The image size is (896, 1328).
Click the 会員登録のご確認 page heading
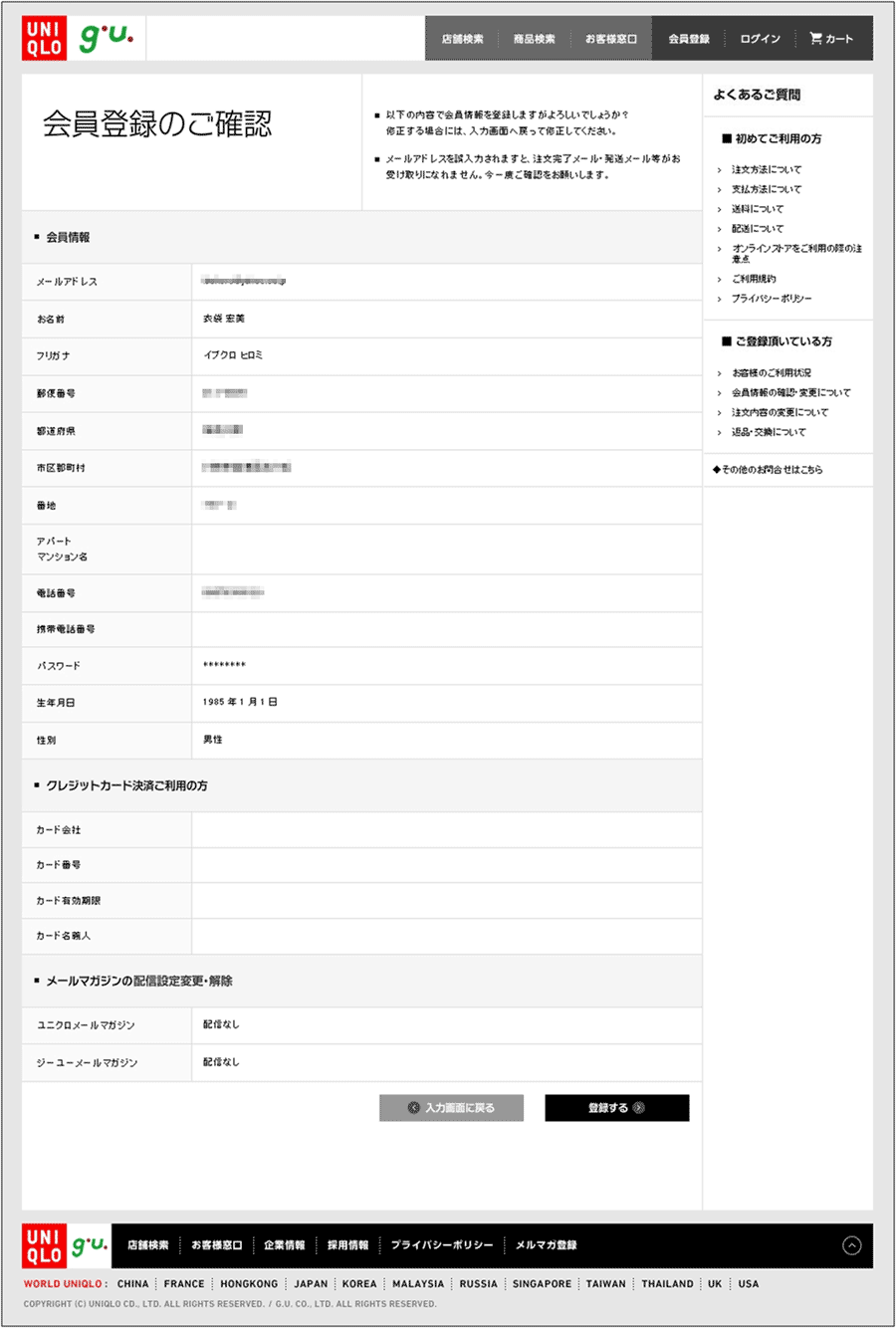[x=157, y=123]
